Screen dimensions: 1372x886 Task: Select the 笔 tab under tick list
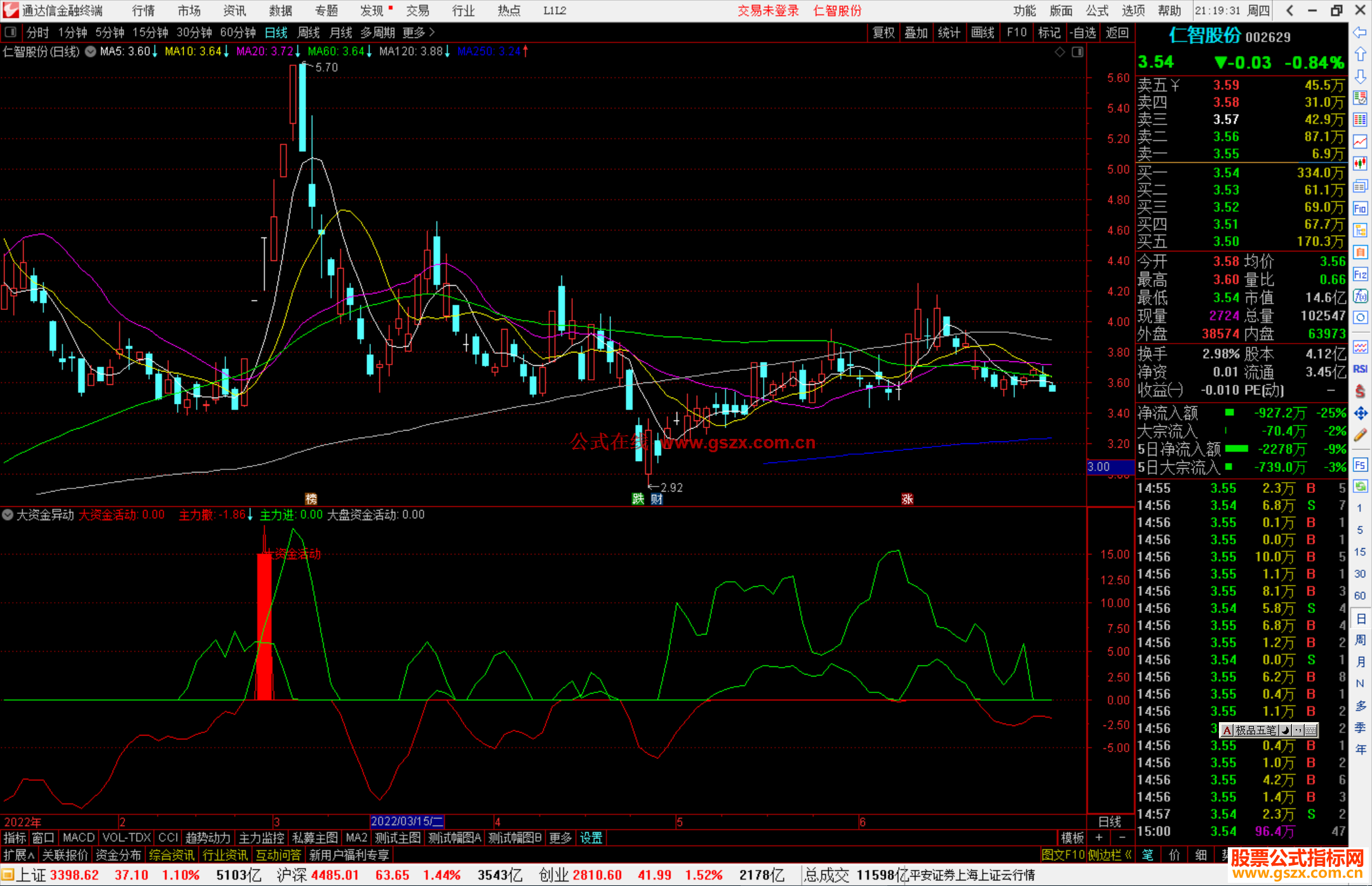pyautogui.click(x=1147, y=855)
